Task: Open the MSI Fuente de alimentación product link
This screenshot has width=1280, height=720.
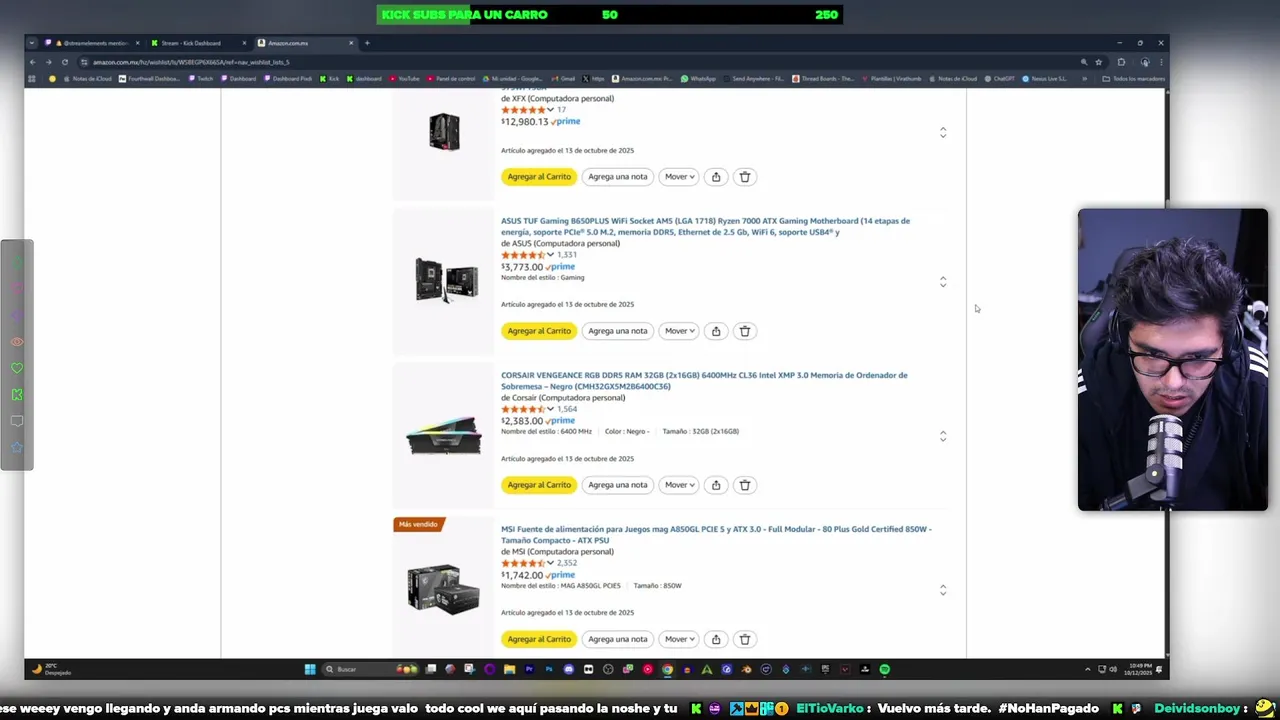Action: coord(716,535)
